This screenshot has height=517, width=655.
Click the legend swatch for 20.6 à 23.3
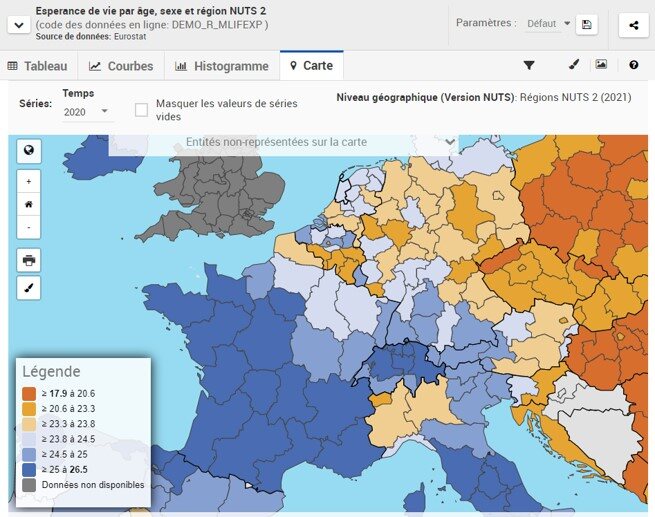[x=29, y=409]
